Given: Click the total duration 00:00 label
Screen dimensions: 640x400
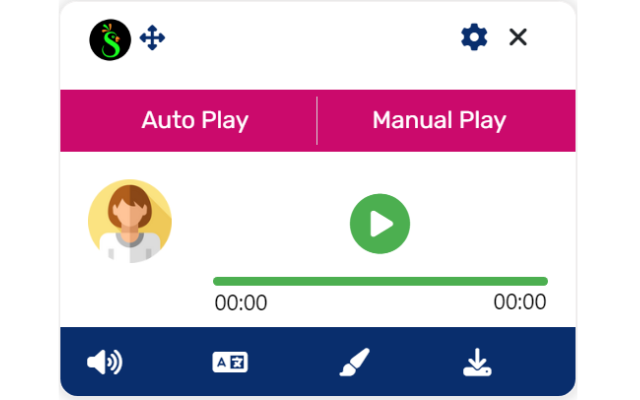Looking at the screenshot, I should pyautogui.click(x=520, y=303).
